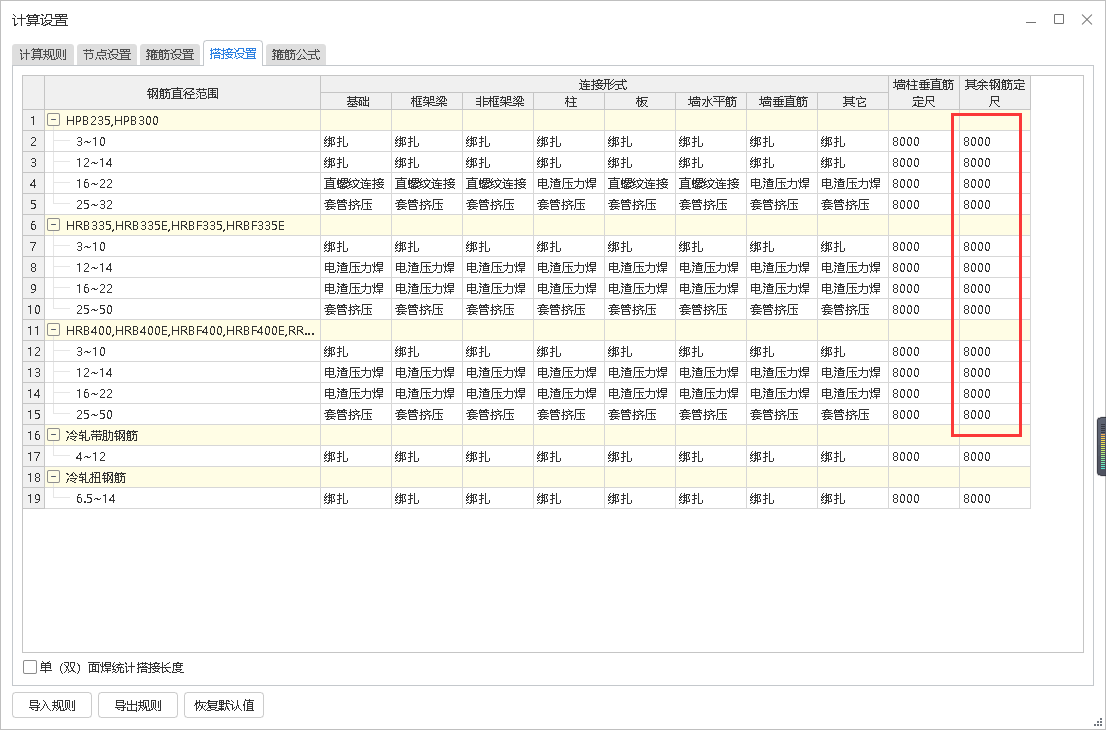
Task: Select row 4 柱 cell 电渣压力焊
Action: pos(569,183)
